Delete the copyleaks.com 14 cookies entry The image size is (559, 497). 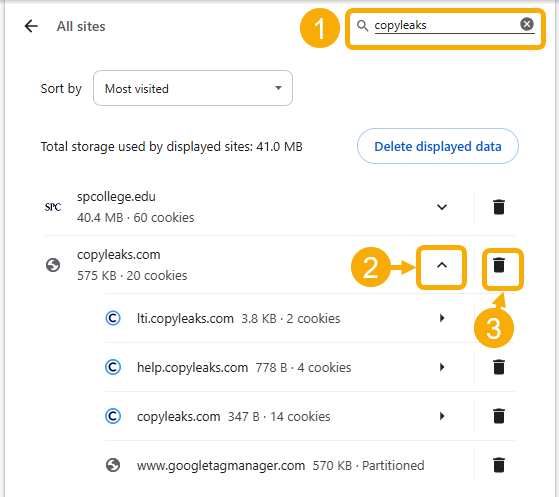(x=499, y=416)
